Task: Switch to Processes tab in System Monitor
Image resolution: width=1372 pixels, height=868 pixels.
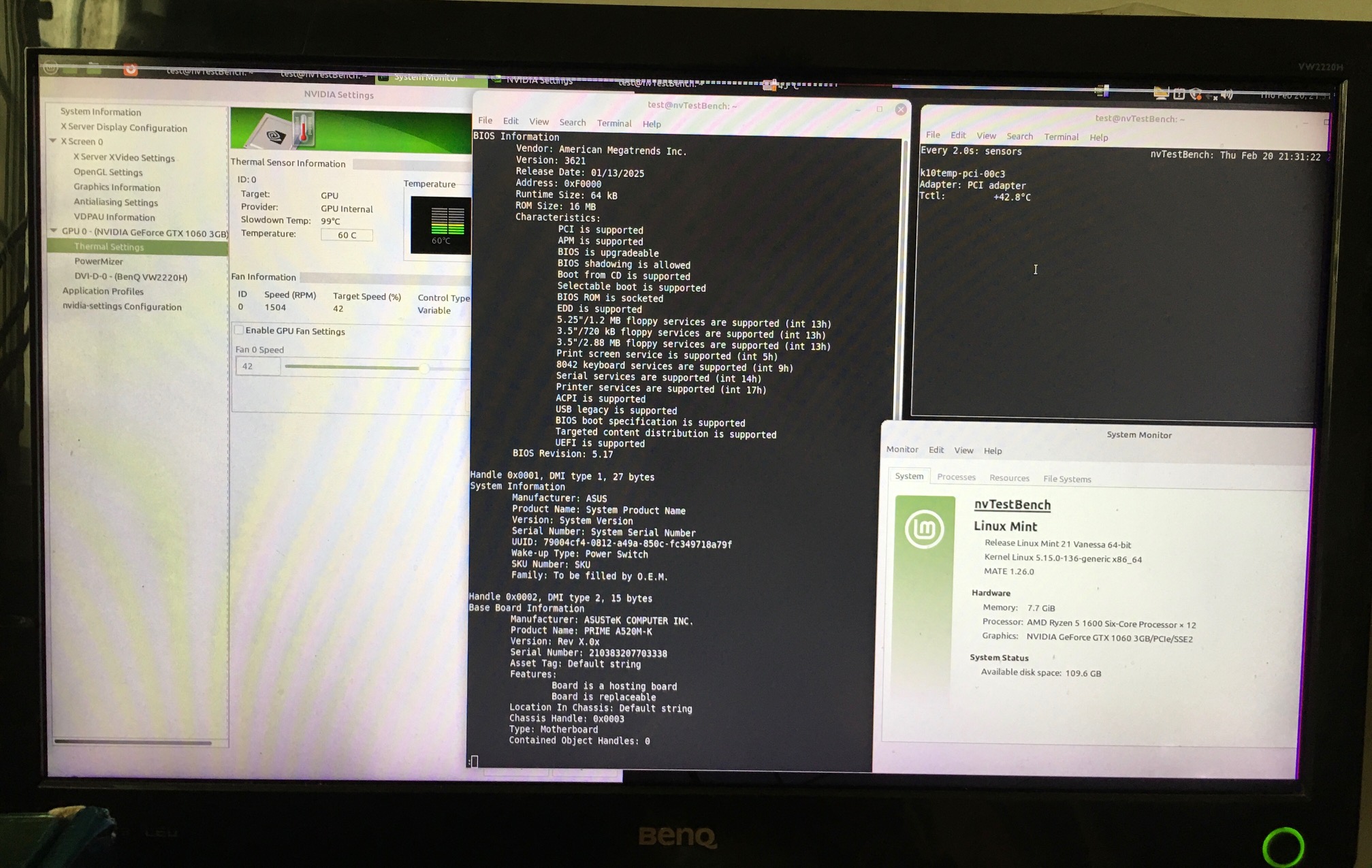Action: coord(956,477)
